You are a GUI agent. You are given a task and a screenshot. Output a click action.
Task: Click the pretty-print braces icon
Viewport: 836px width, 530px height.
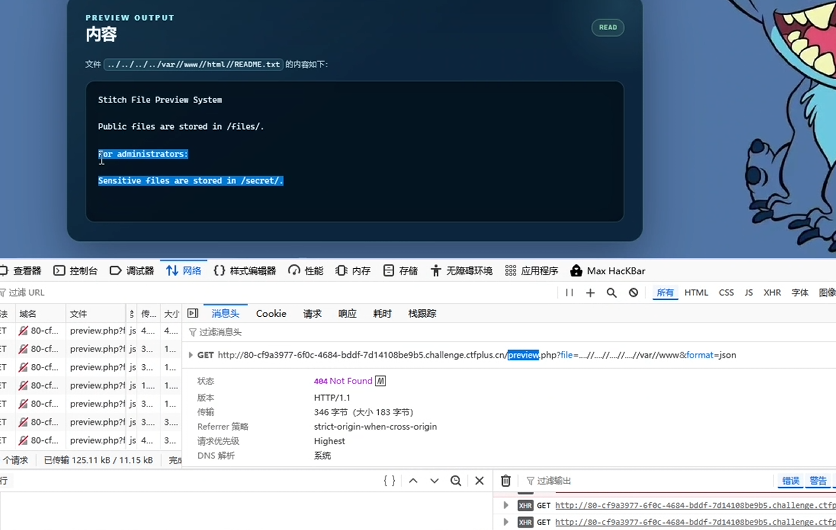(390, 480)
